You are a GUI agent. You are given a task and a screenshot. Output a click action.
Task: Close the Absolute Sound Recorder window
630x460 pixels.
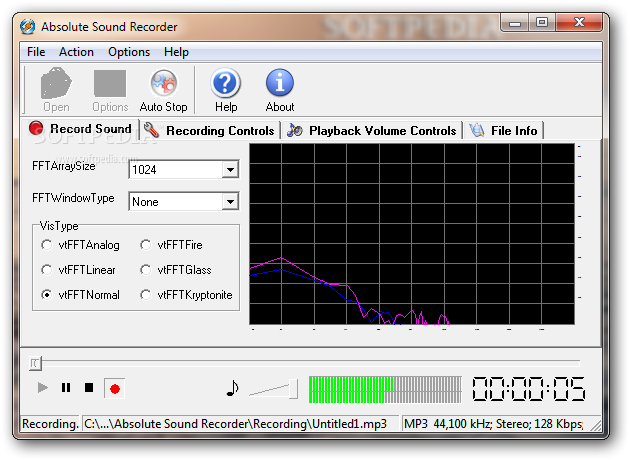(x=579, y=22)
